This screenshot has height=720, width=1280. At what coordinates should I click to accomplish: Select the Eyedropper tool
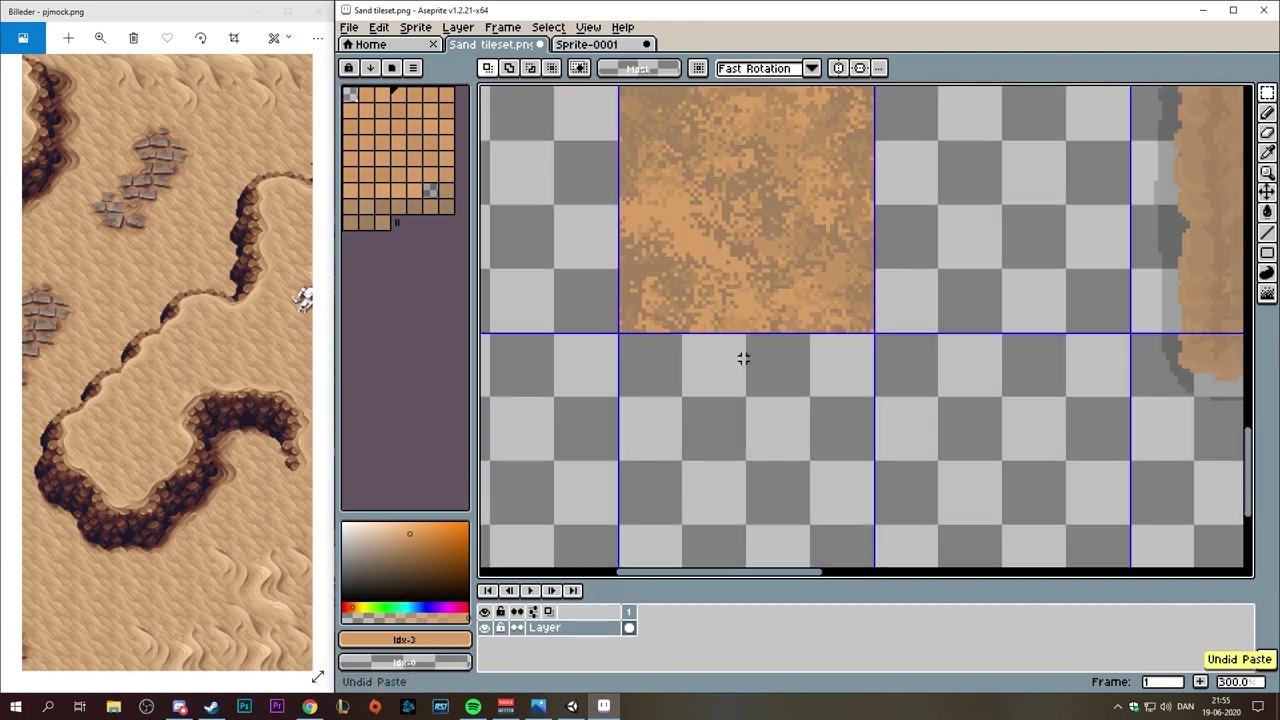1267,153
